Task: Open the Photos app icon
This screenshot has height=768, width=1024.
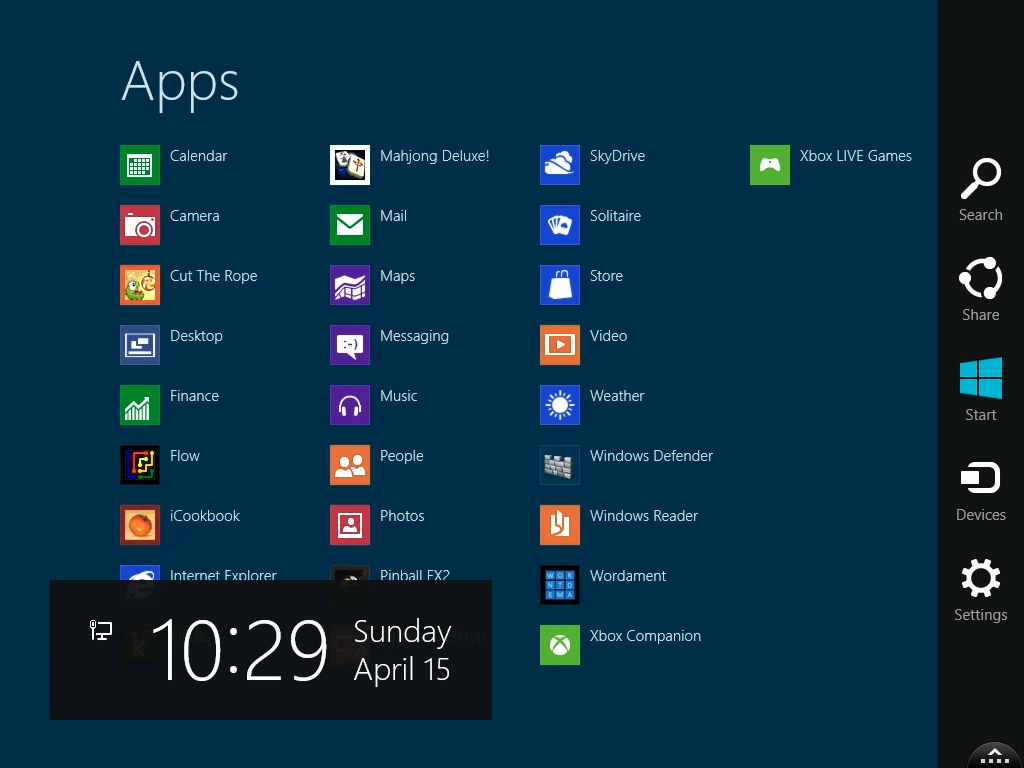Action: [350, 525]
